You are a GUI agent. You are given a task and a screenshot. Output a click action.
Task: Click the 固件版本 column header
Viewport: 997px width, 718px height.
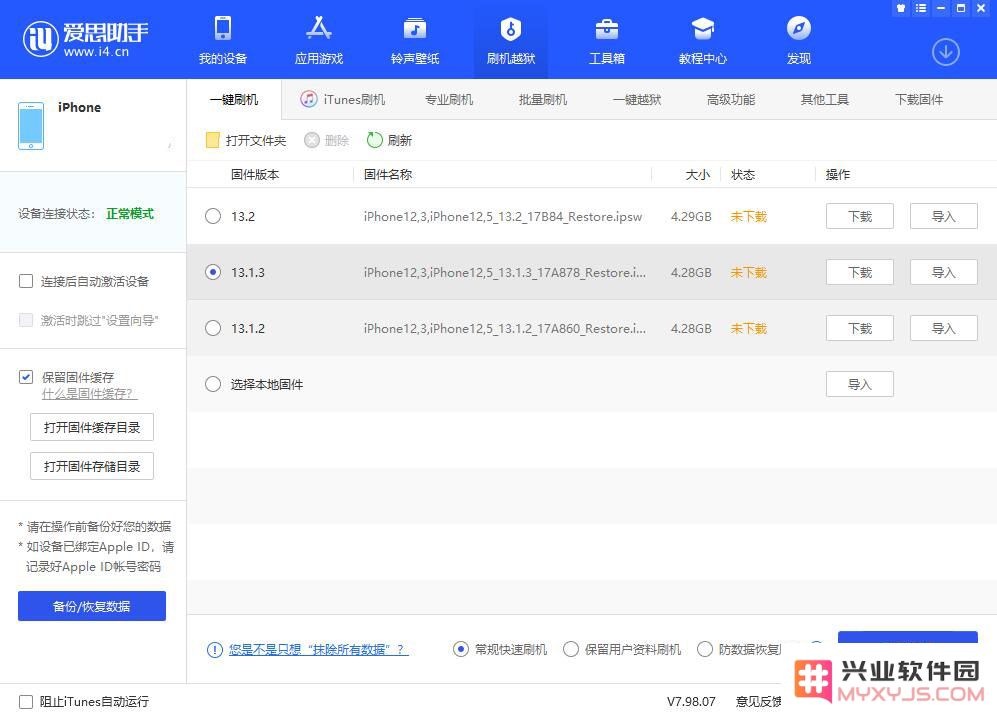point(255,174)
